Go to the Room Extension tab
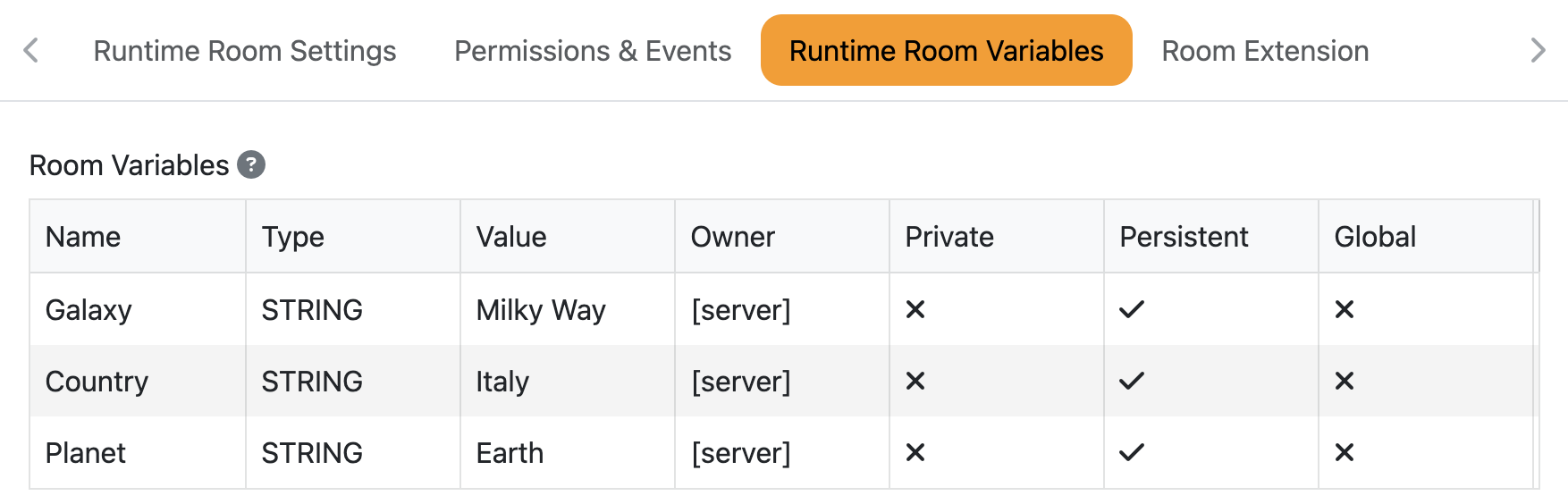This screenshot has width=1568, height=504. tap(1265, 51)
